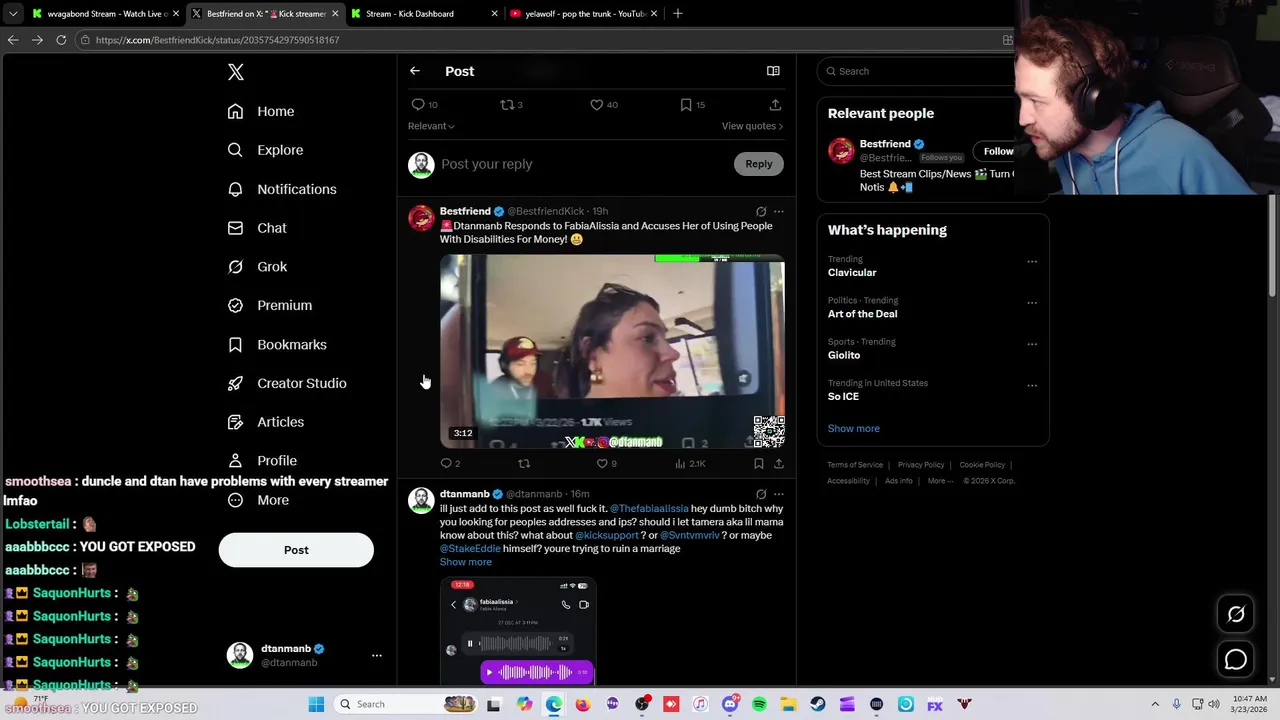
Task: Open the voice message screenshot image
Action: [518, 632]
